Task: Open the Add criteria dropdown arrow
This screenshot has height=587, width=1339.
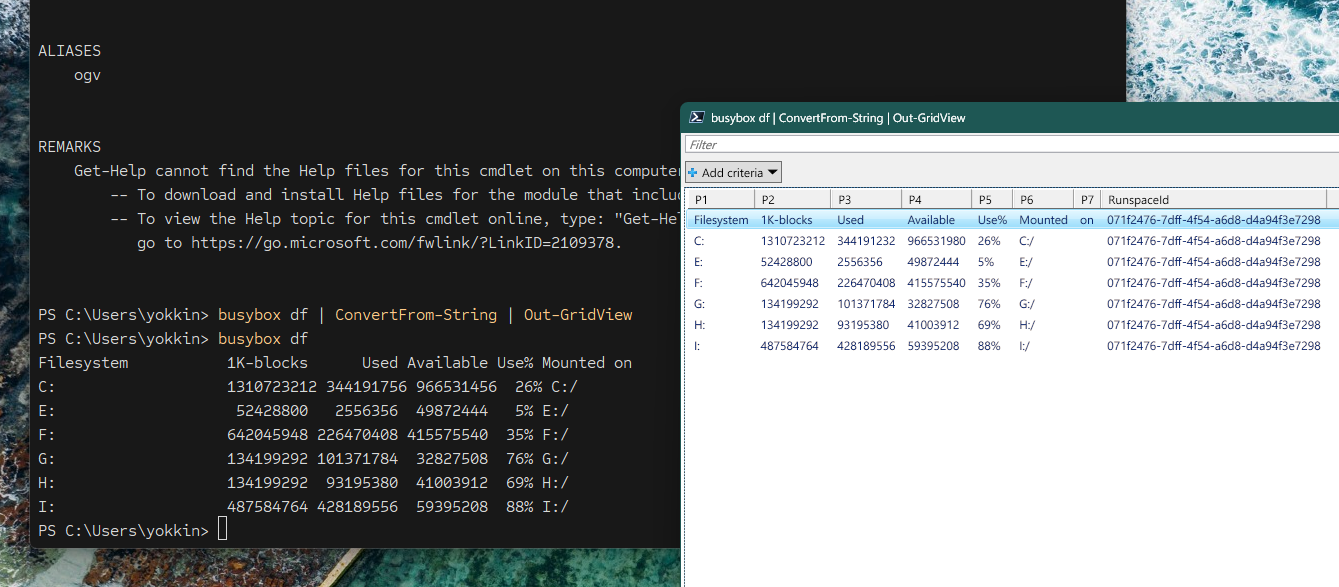Action: [x=772, y=173]
